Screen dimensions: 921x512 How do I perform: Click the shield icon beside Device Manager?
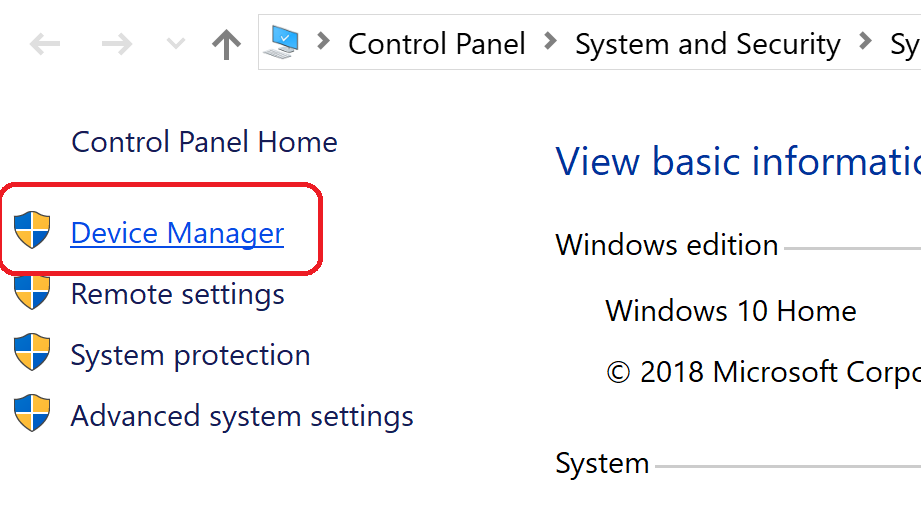tap(32, 231)
